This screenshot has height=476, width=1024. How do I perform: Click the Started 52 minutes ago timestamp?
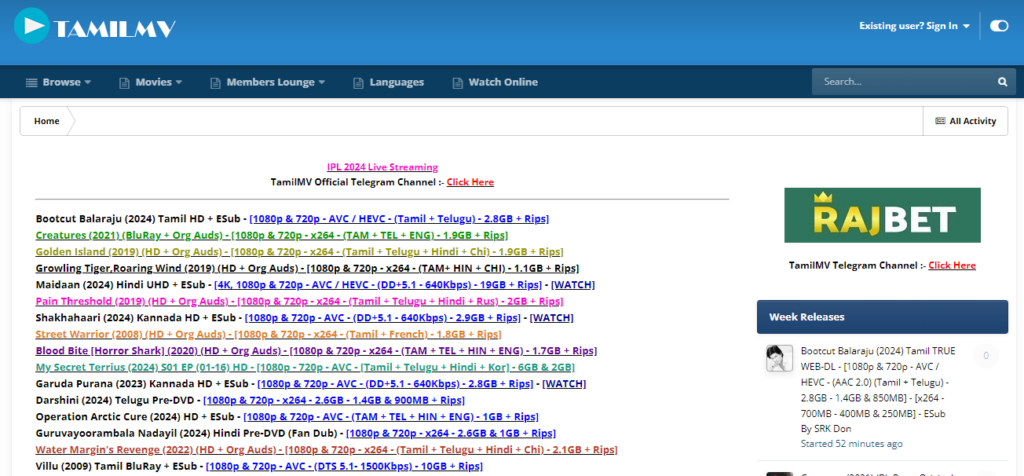(x=852, y=444)
